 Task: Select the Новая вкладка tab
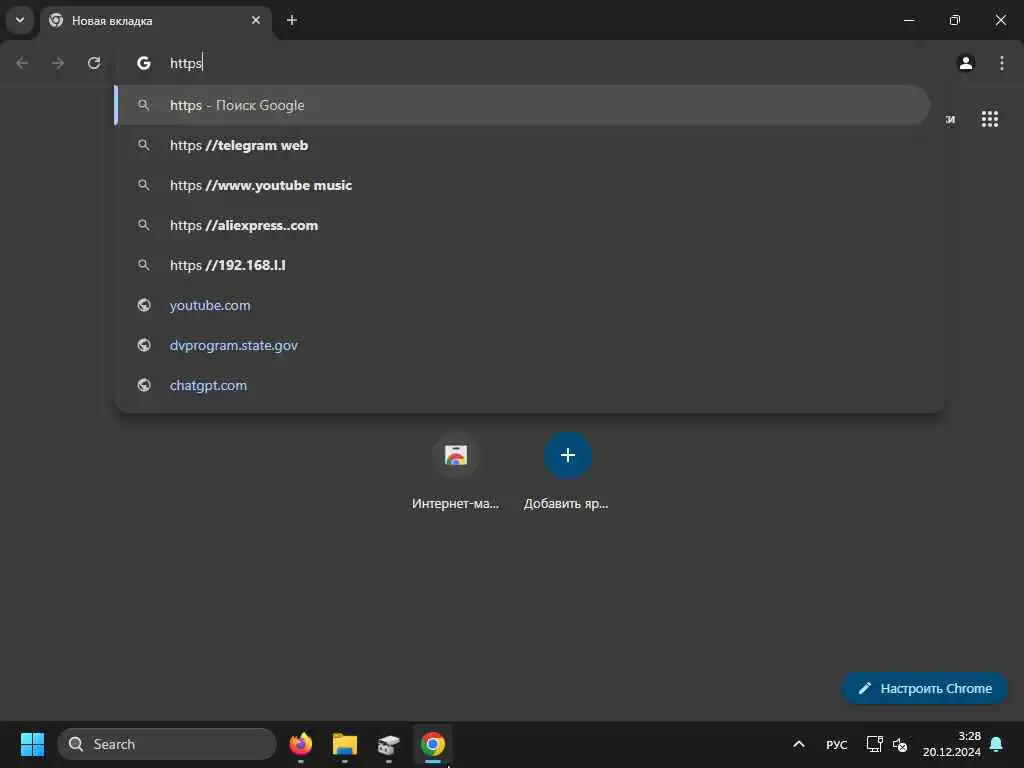tap(155, 21)
